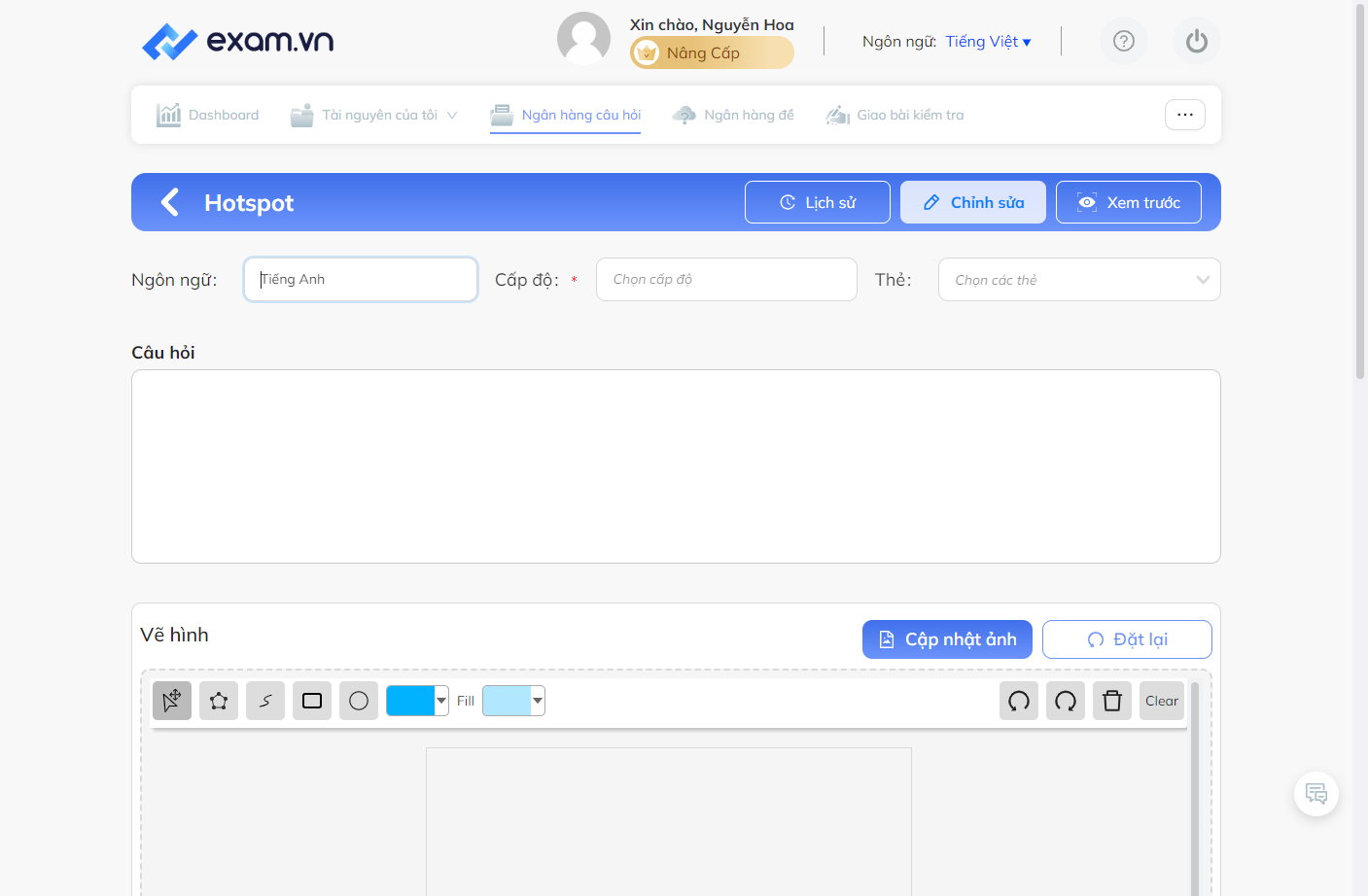Go back using the Hotspot arrow
1368x896 pixels.
(170, 202)
